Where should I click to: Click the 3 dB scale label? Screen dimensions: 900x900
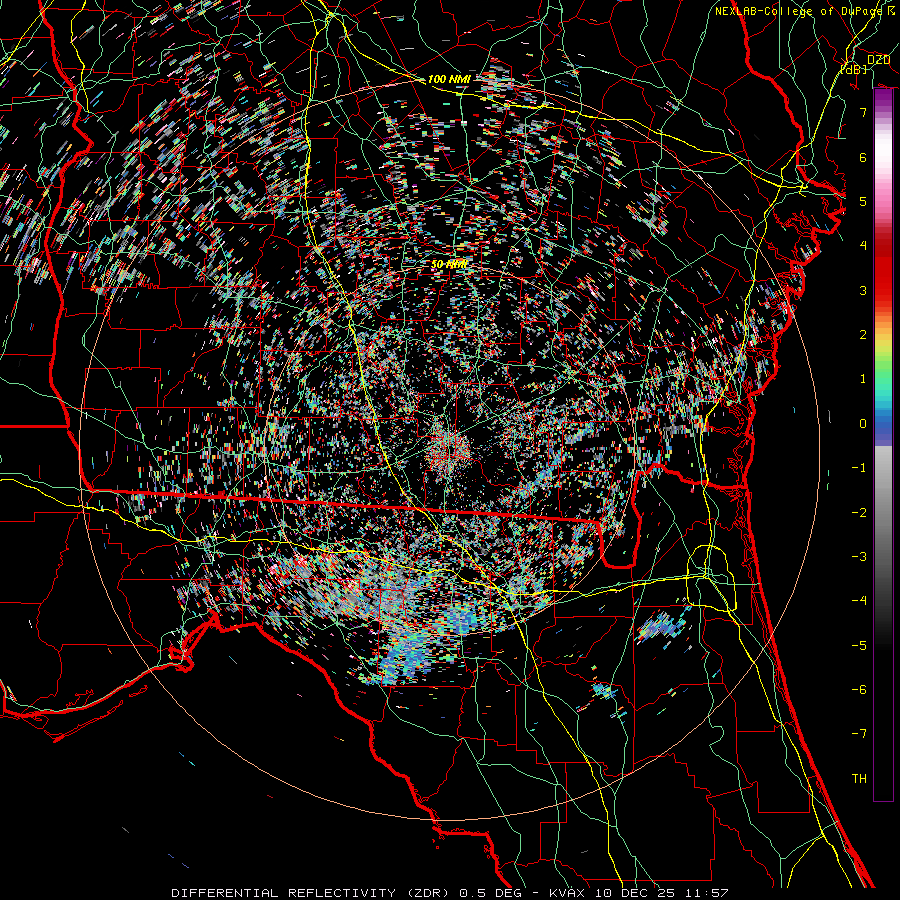click(x=863, y=290)
